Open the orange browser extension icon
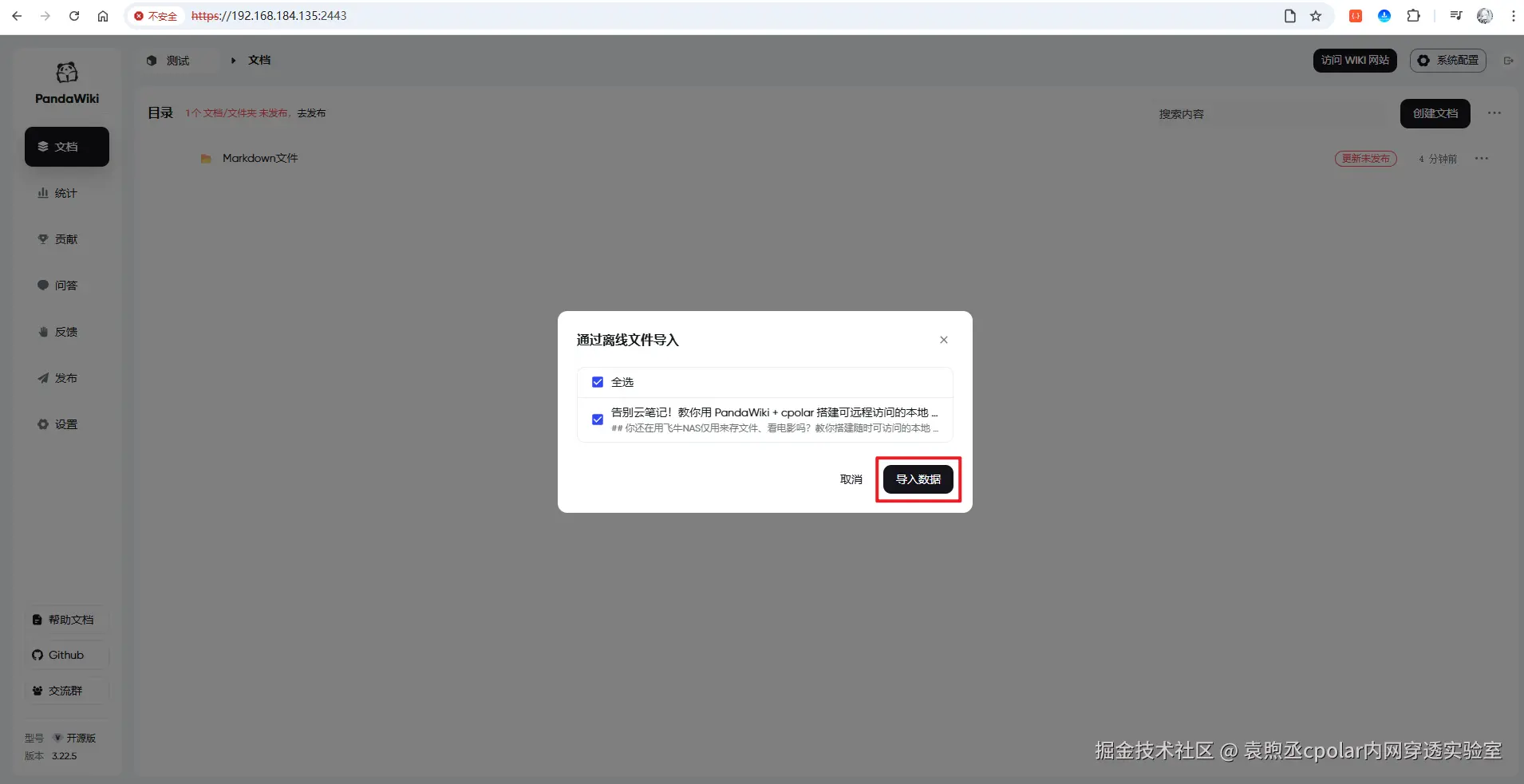Viewport: 1524px width, 784px height. pos(1356,16)
